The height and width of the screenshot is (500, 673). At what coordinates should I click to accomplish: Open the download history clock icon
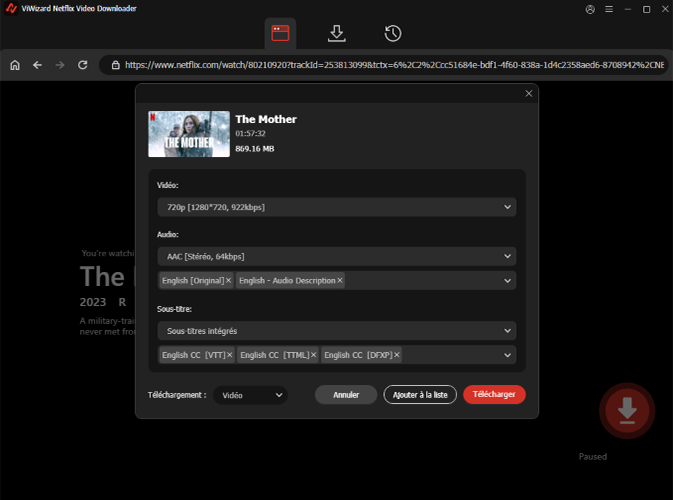tap(393, 33)
